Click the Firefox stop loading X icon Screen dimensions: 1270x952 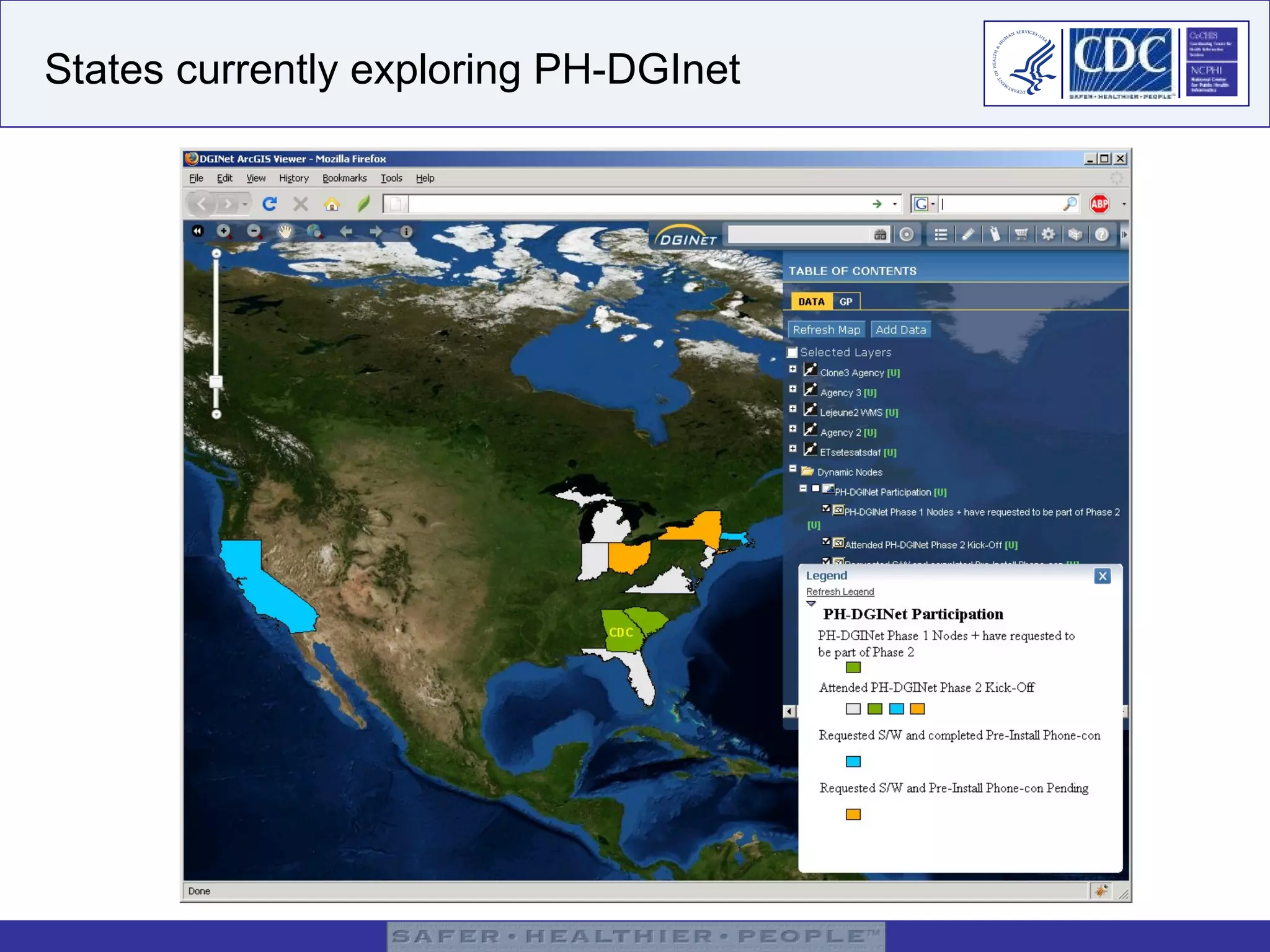tap(301, 204)
